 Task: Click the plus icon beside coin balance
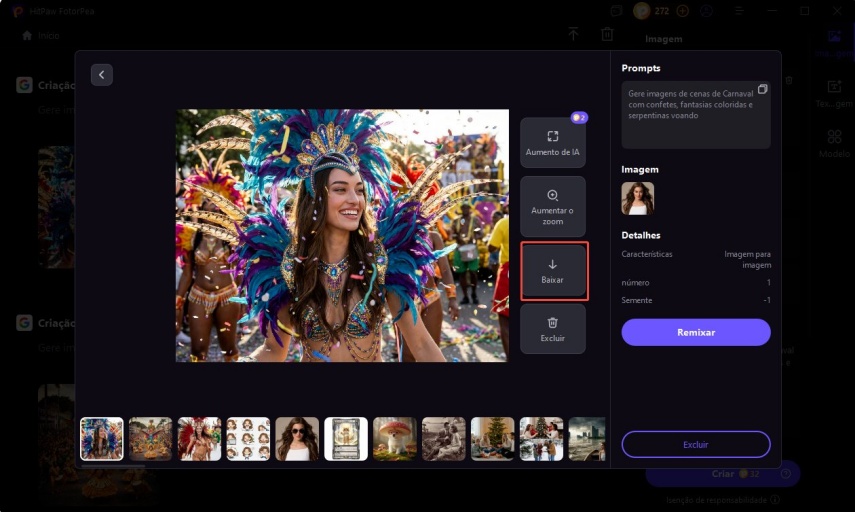(682, 11)
